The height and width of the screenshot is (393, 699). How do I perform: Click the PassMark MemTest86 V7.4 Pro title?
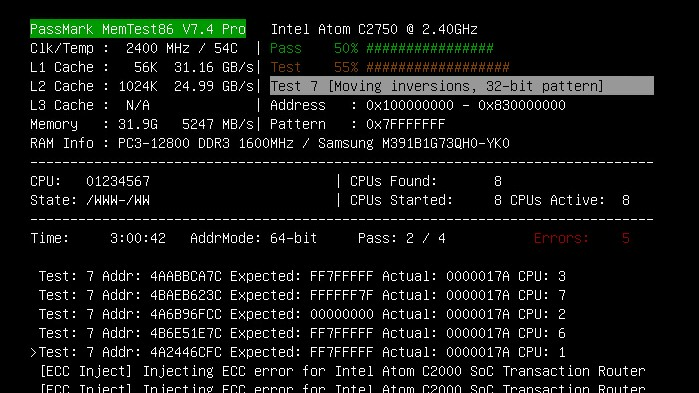(x=138, y=29)
